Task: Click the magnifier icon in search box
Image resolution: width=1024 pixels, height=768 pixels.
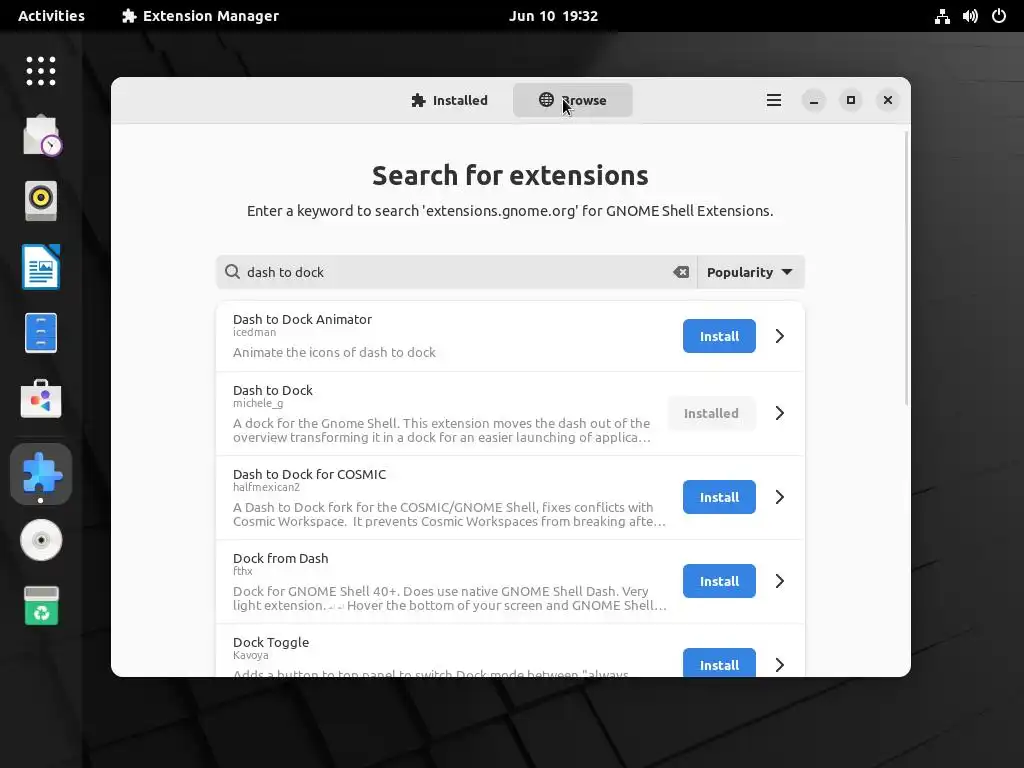Action: pos(232,272)
